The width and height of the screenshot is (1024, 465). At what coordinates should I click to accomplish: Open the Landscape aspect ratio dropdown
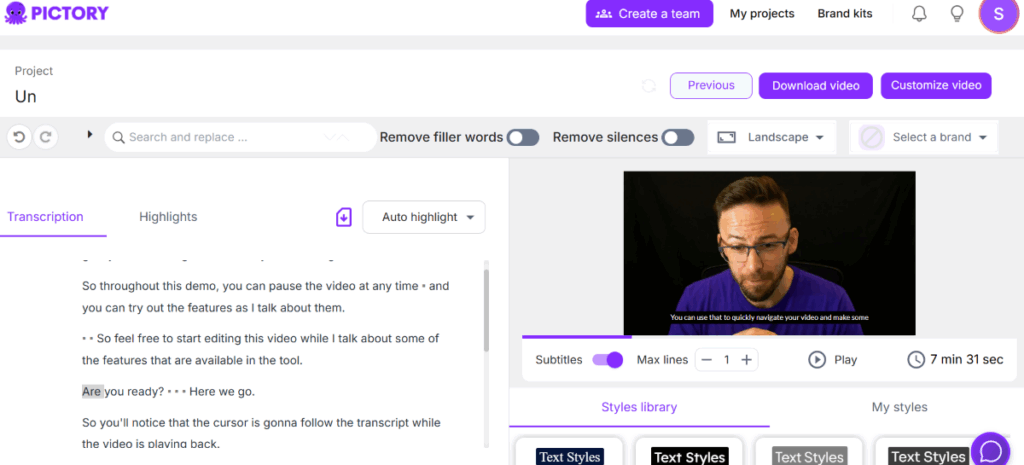click(x=771, y=137)
